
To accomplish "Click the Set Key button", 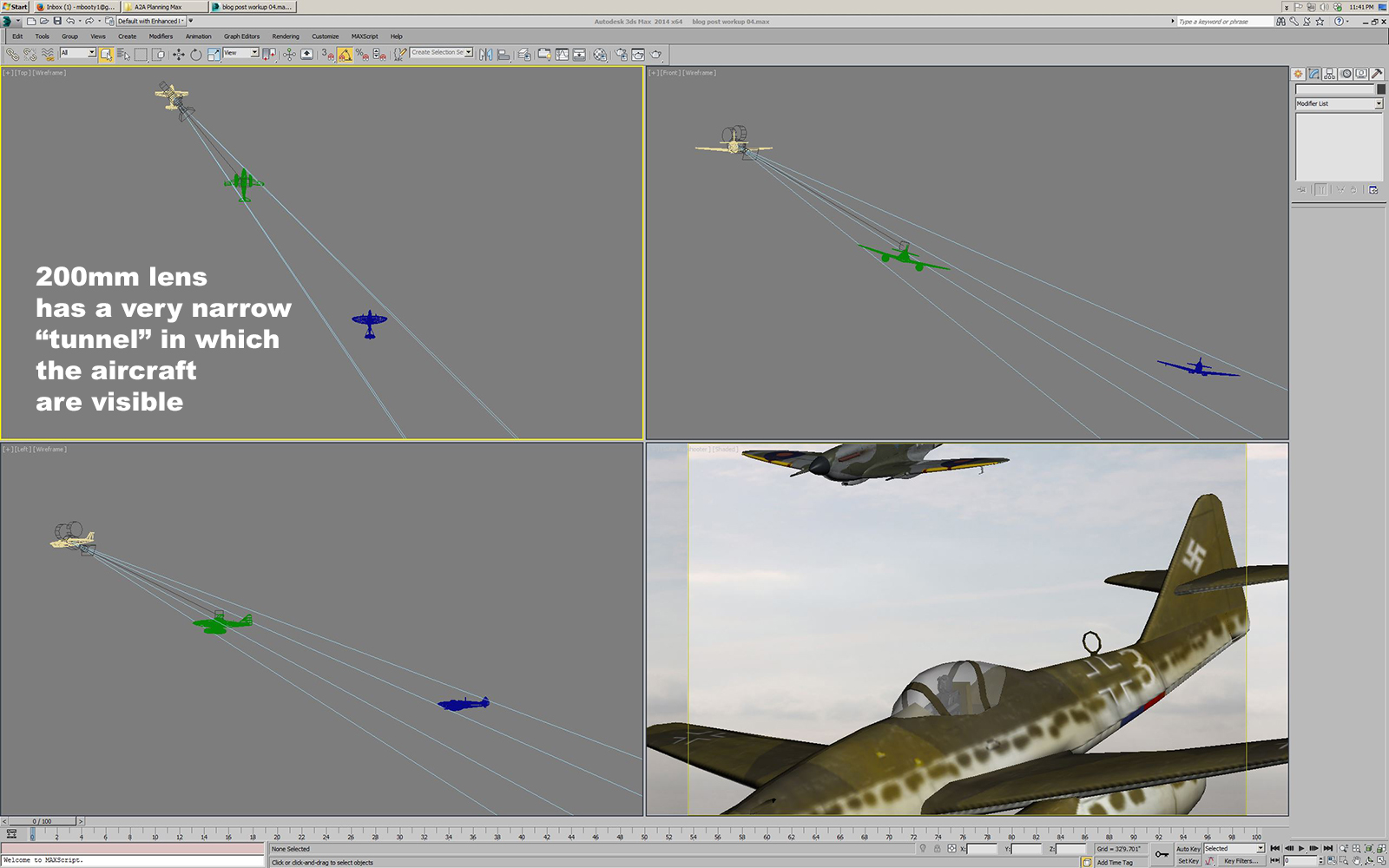I will click(1188, 861).
